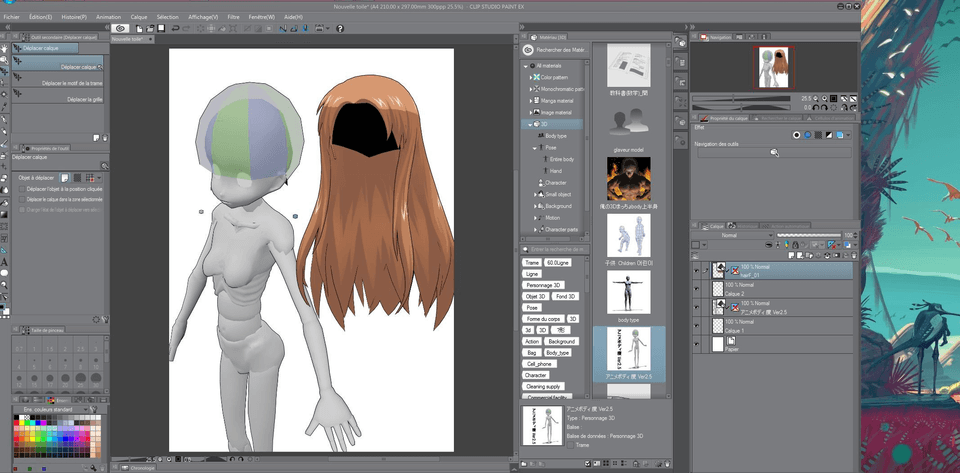960x473 pixels.
Task: Undo the last action via toolbar arrow
Action: 175,28
